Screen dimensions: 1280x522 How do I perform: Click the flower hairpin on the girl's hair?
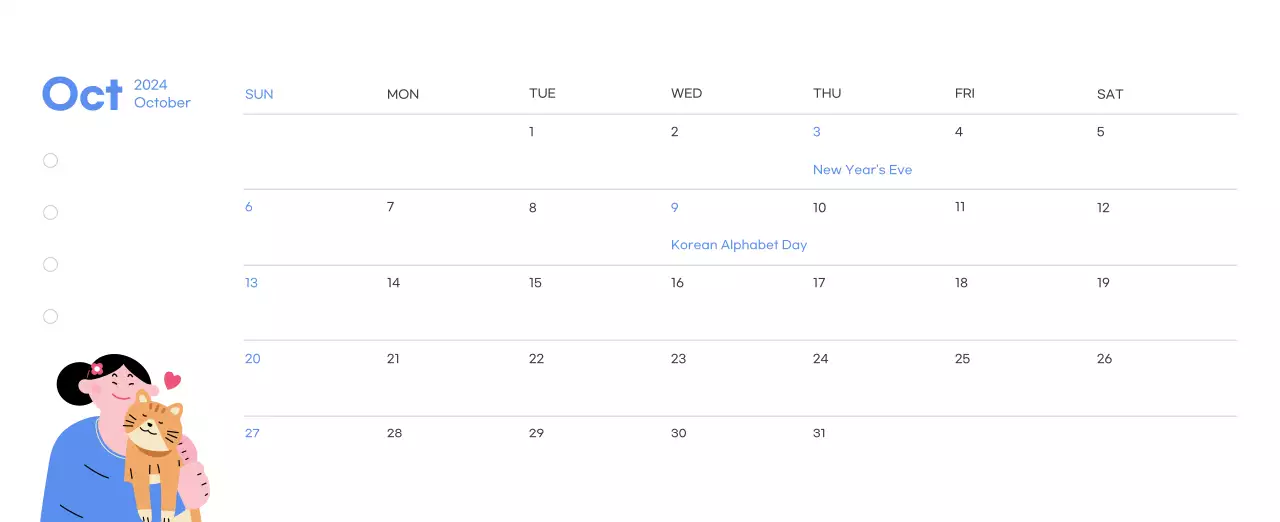97,369
